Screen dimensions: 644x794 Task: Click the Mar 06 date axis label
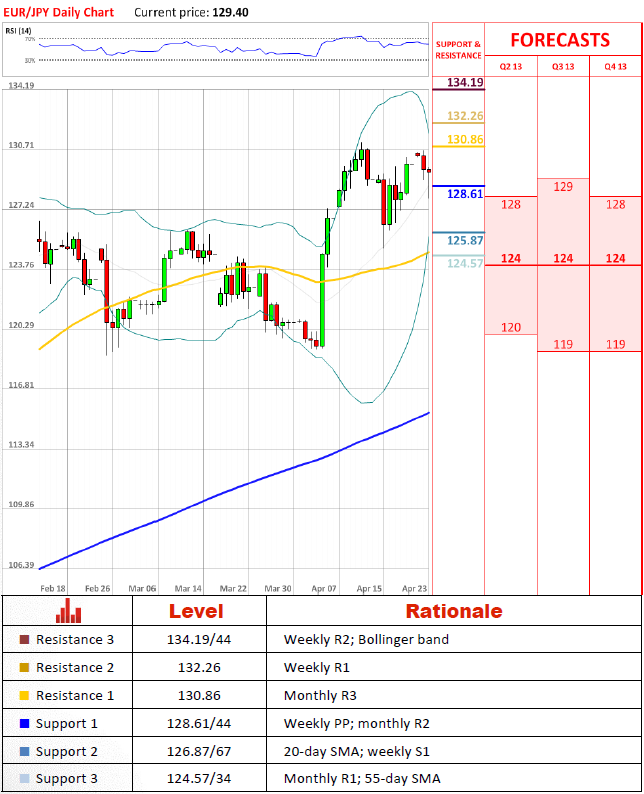pos(142,588)
